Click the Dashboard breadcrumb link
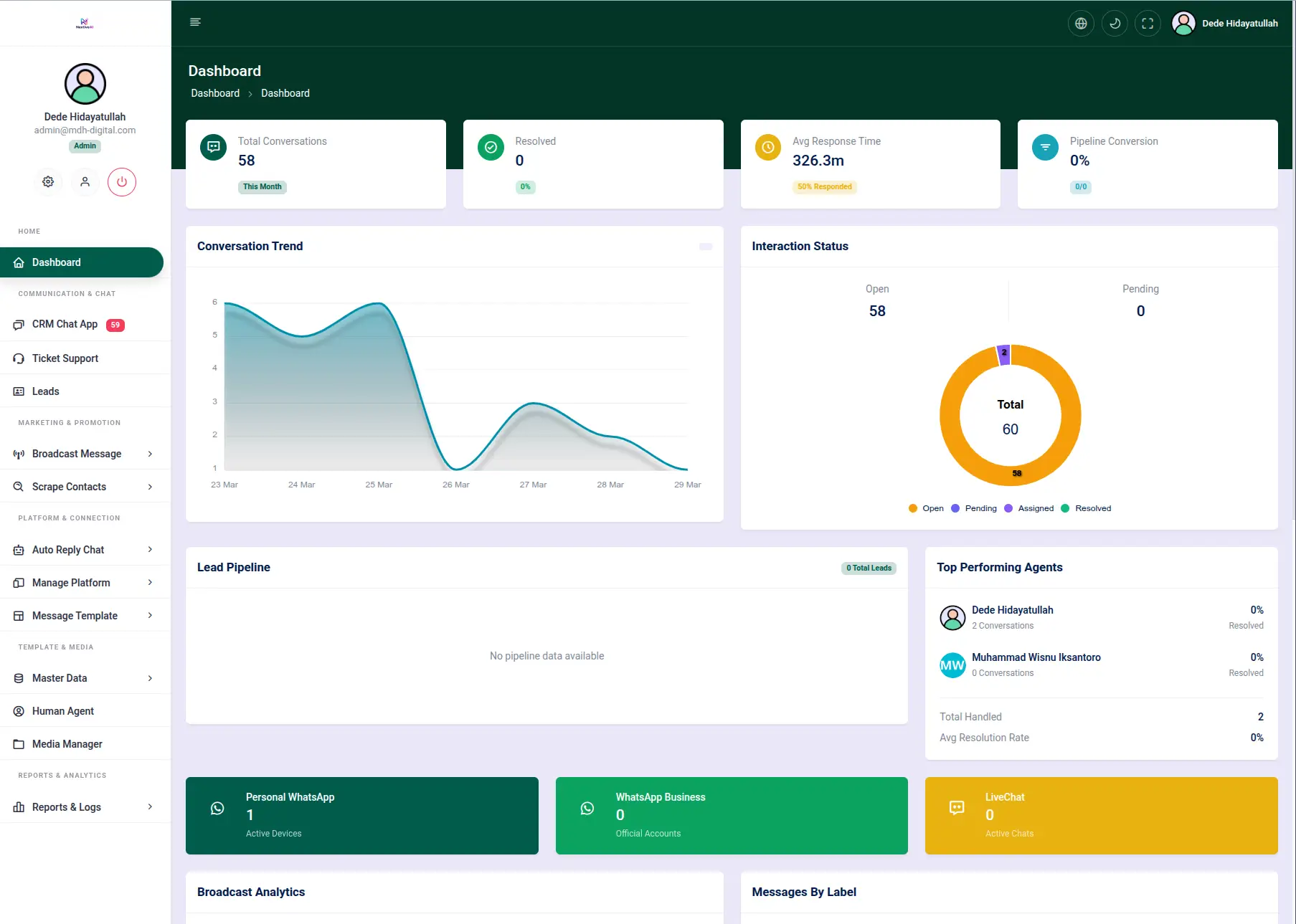The height and width of the screenshot is (924, 1296). coord(214,93)
